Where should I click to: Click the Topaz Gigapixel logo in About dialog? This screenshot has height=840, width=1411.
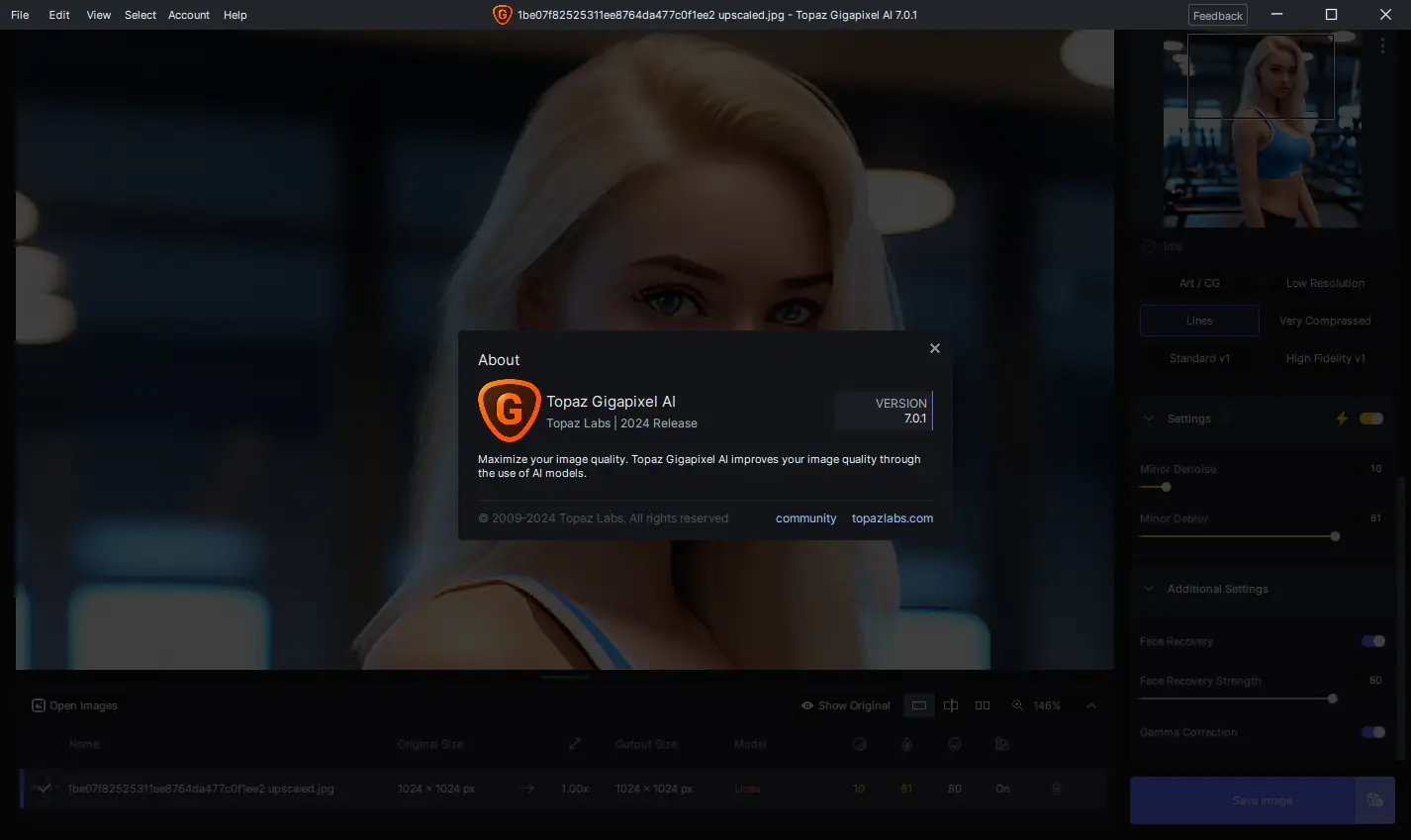(x=509, y=411)
